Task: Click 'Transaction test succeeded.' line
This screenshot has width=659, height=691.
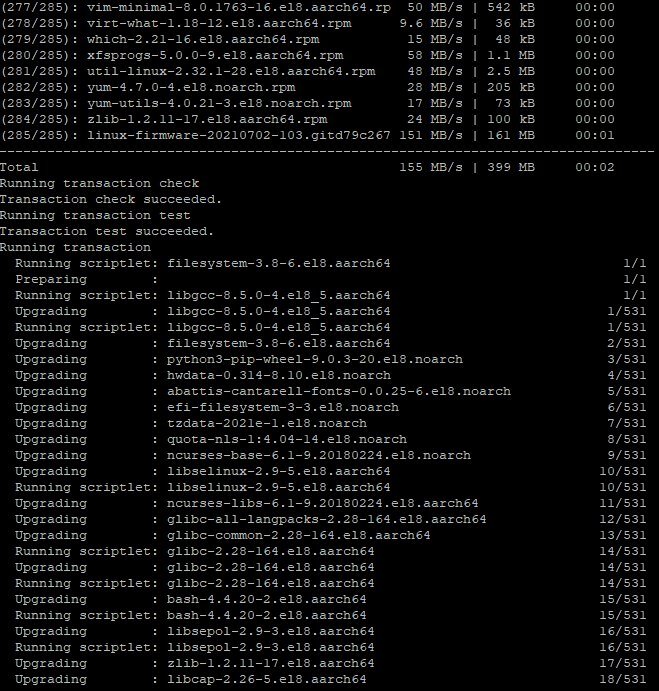Action: [x=107, y=231]
